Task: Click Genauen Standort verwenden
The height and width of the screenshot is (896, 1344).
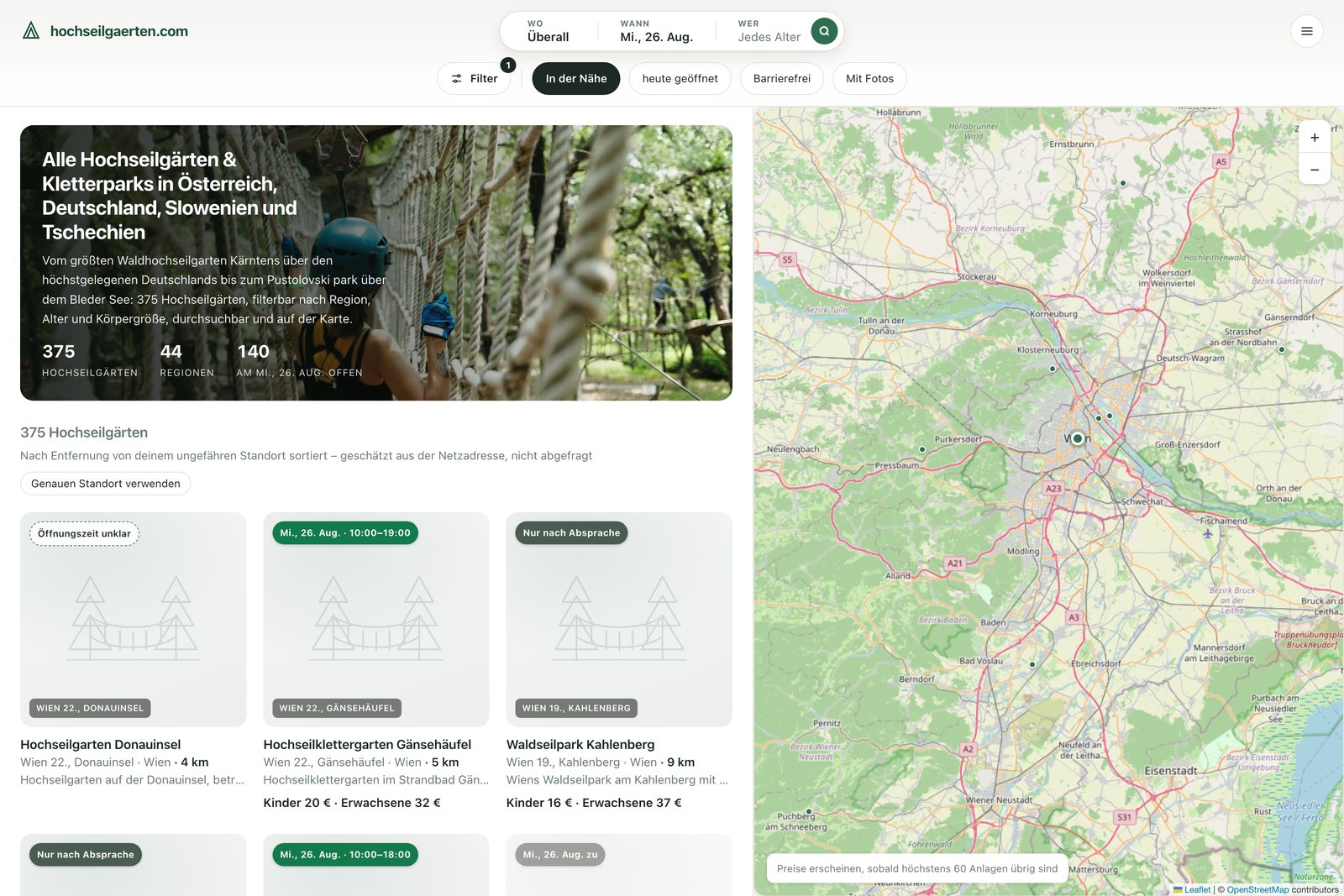Action: (106, 484)
